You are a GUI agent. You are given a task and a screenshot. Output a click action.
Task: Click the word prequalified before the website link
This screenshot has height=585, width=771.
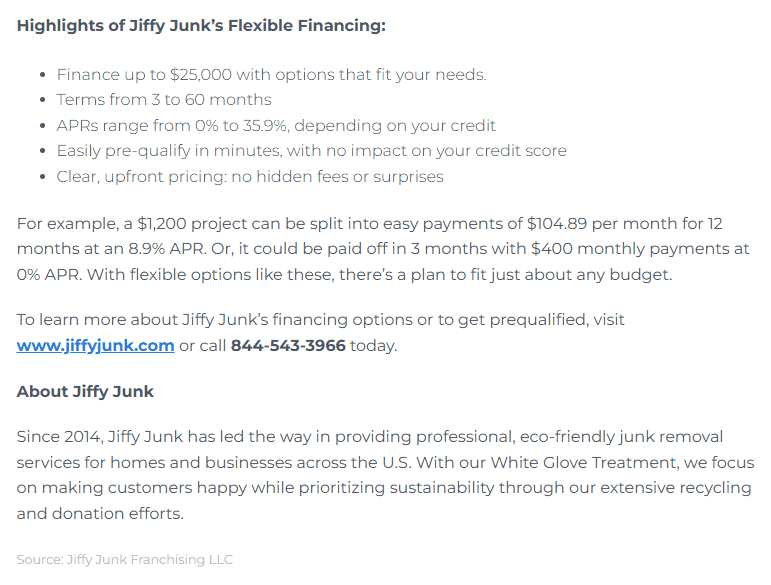point(538,320)
